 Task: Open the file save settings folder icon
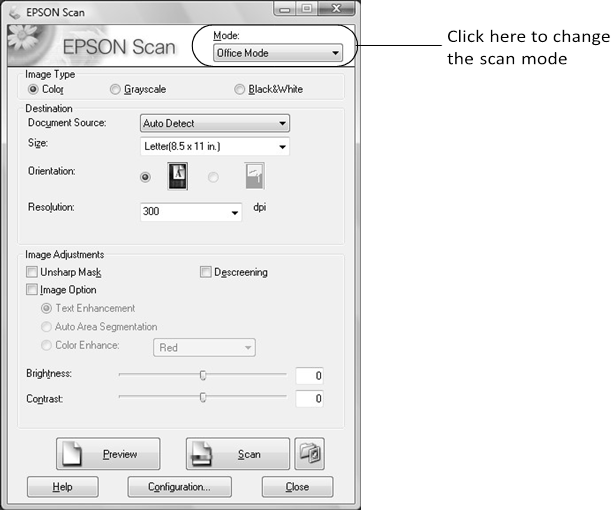[309, 454]
